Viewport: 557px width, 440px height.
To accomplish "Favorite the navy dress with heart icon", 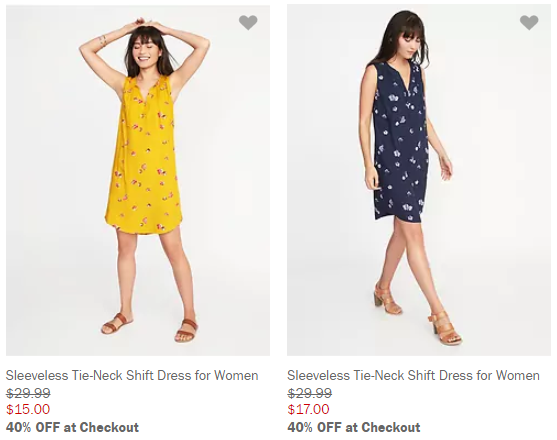I will tap(529, 23).
